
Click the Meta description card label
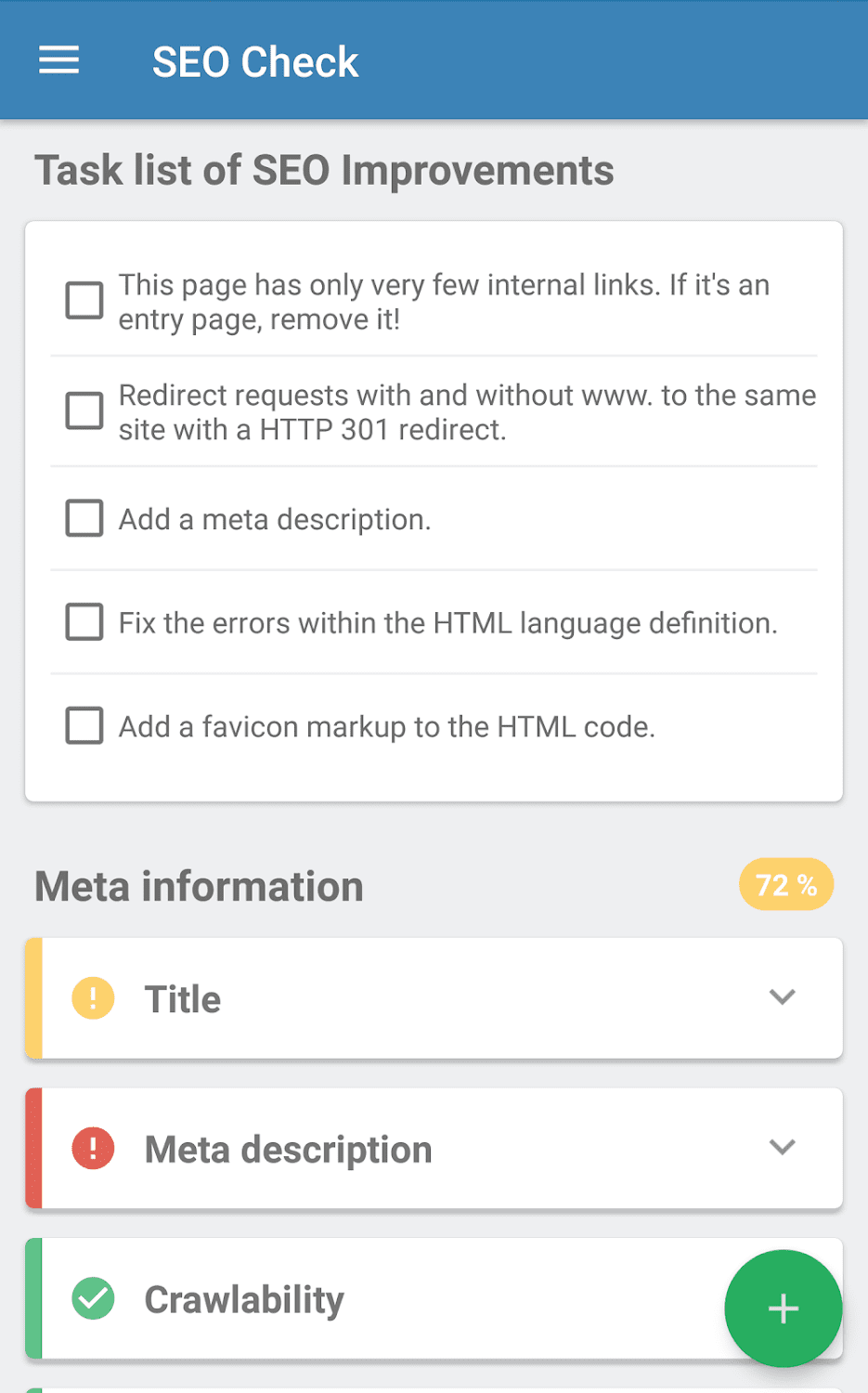(x=288, y=1150)
